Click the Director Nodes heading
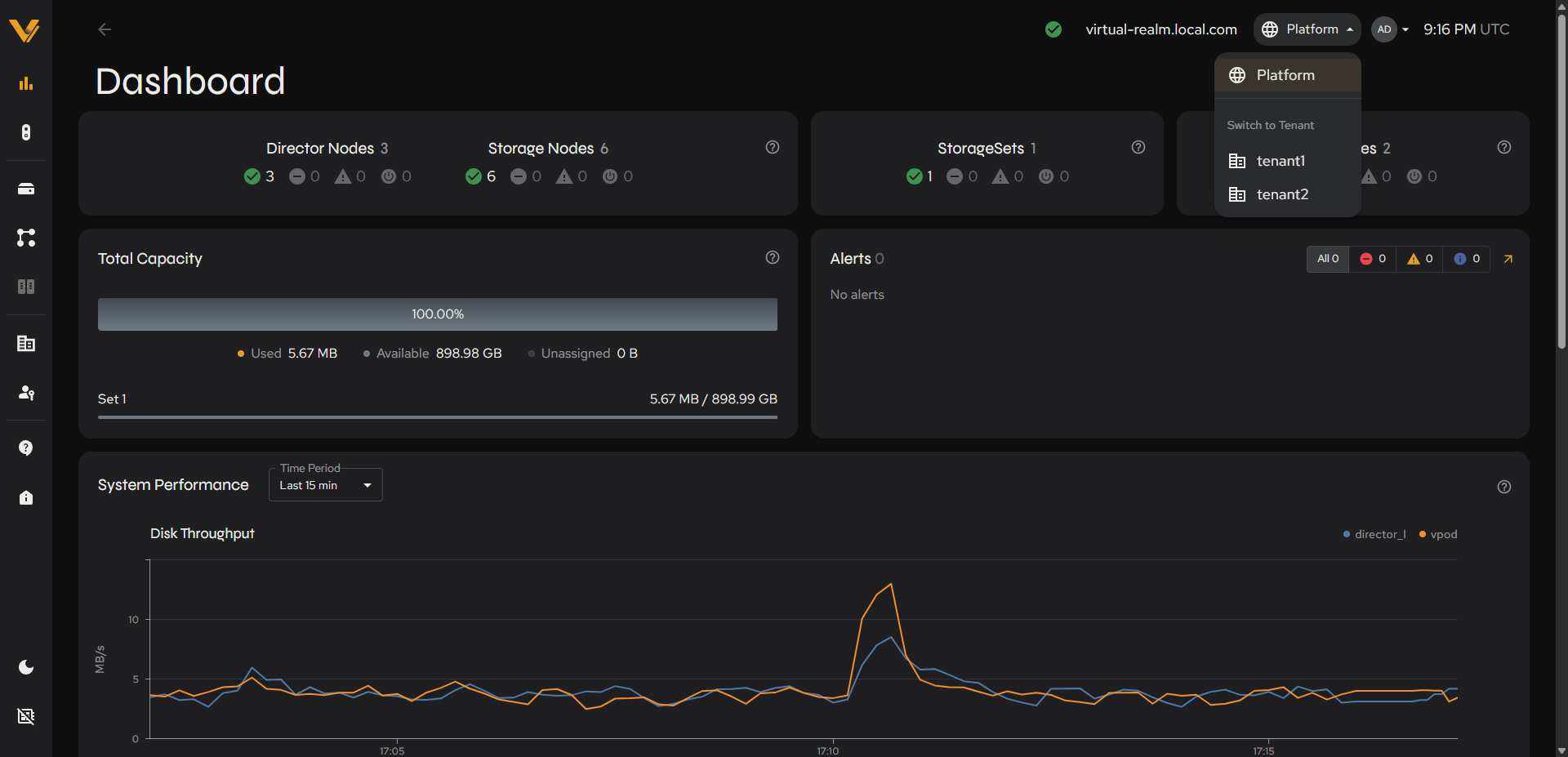The height and width of the screenshot is (757, 1568). pyautogui.click(x=320, y=148)
